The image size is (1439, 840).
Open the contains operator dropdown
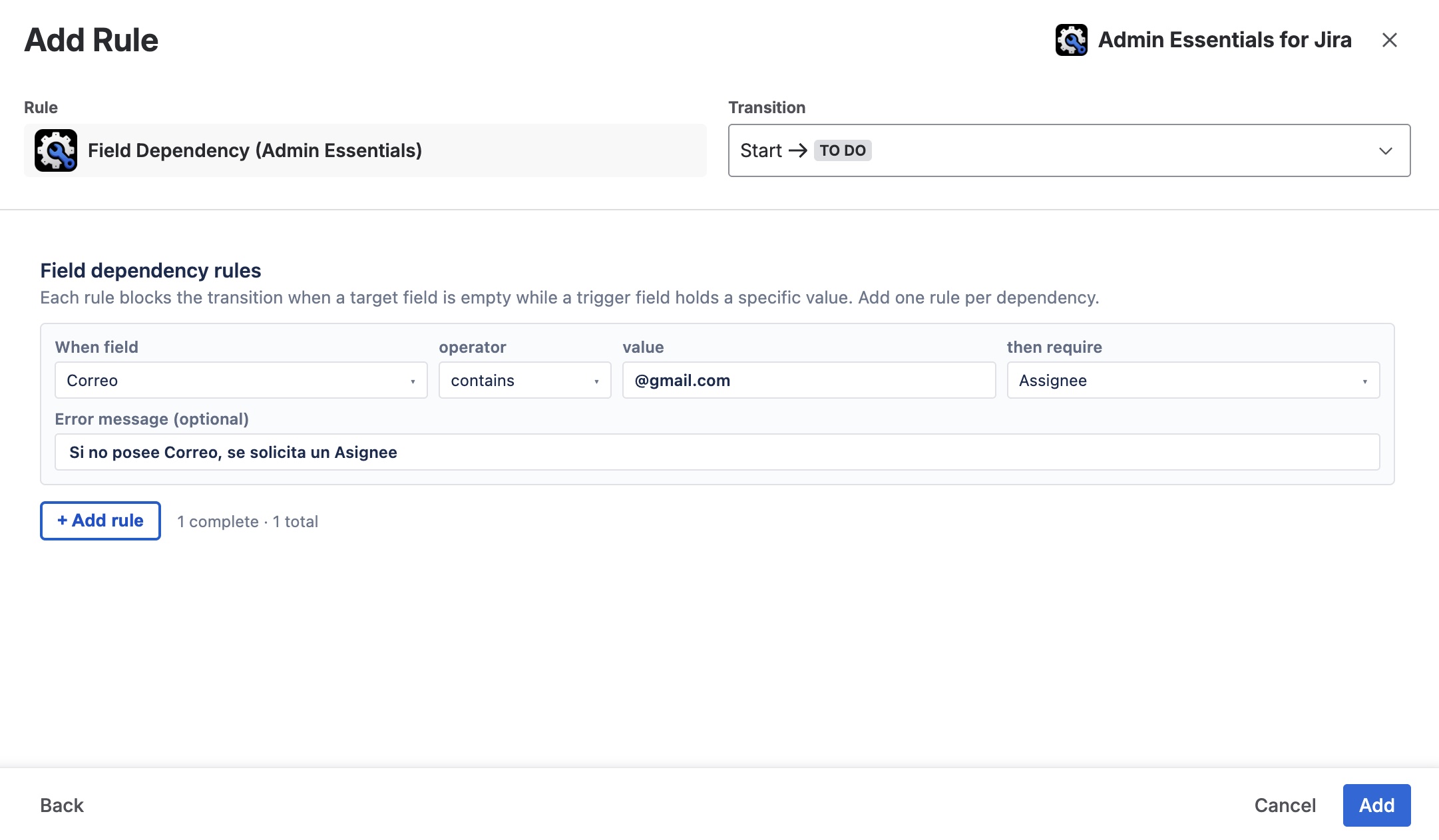click(524, 380)
